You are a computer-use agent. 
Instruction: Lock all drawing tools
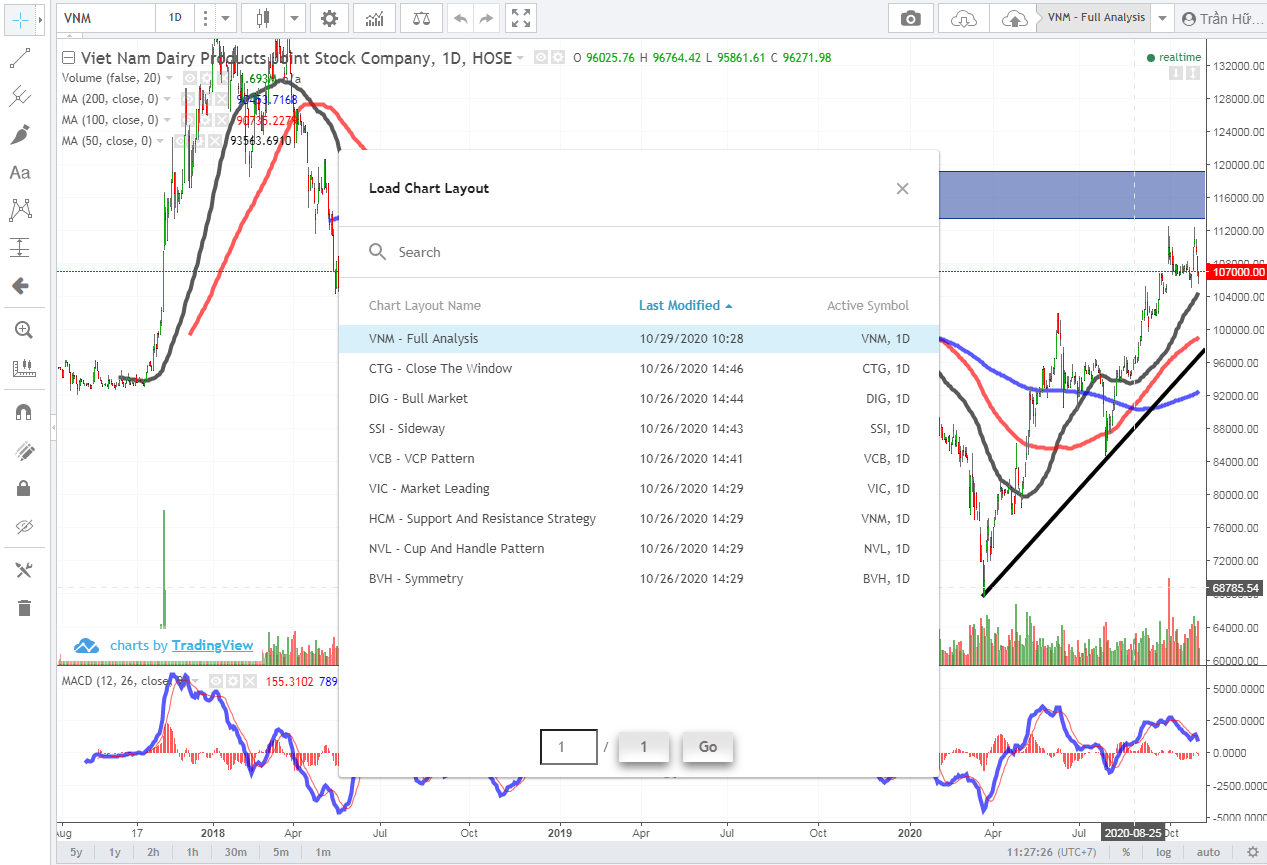click(x=22, y=487)
